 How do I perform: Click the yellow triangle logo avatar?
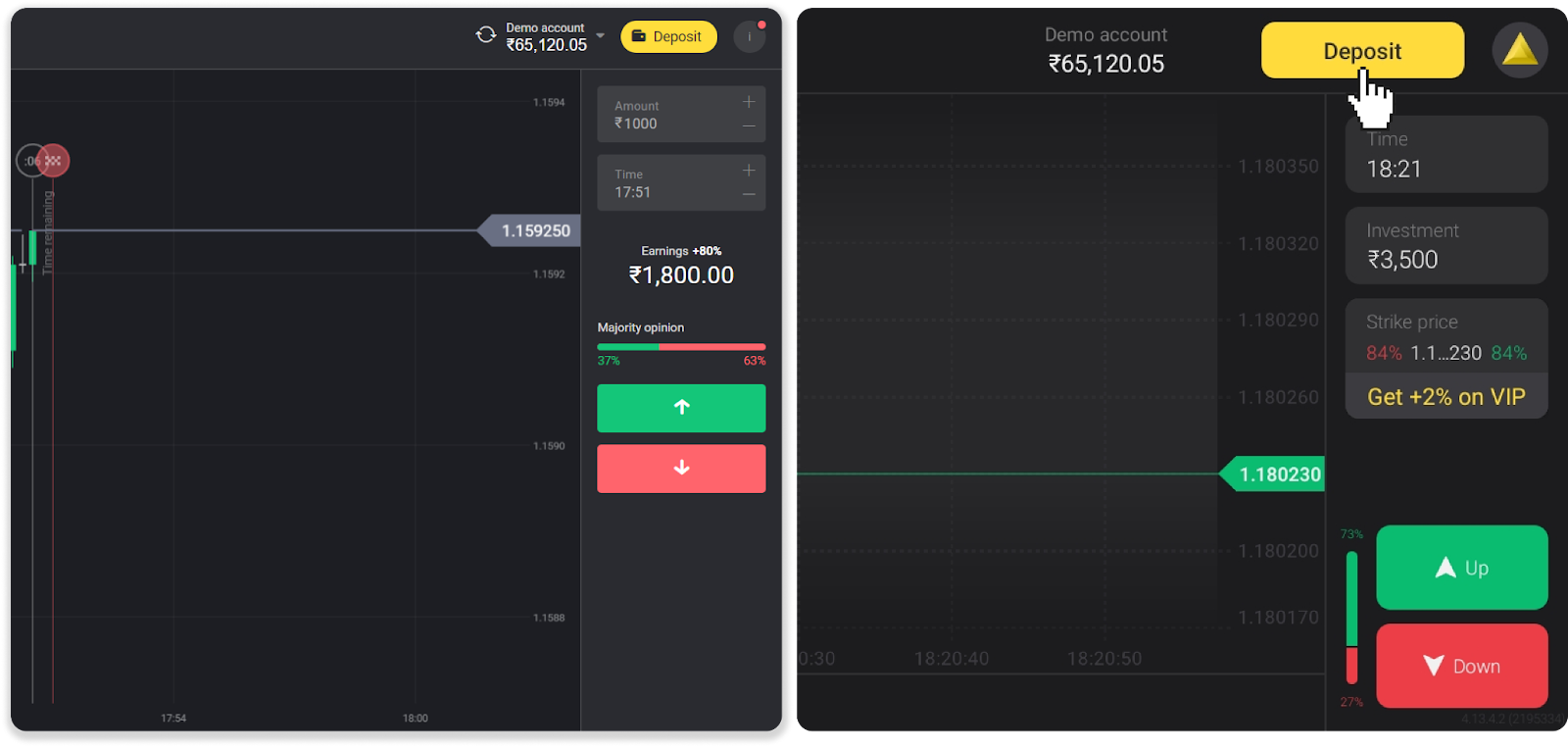tap(1519, 49)
